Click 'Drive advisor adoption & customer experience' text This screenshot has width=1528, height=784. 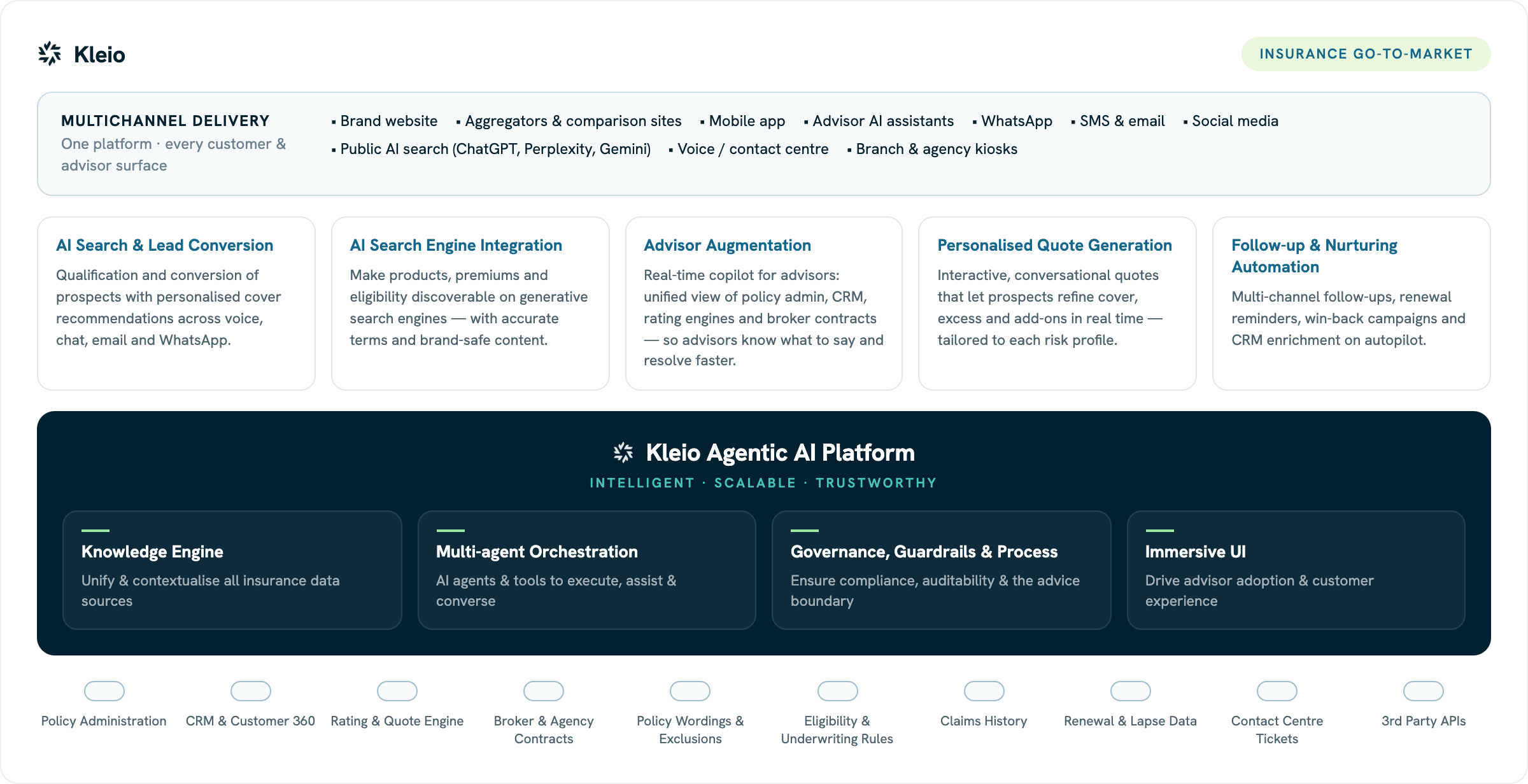1259,591
